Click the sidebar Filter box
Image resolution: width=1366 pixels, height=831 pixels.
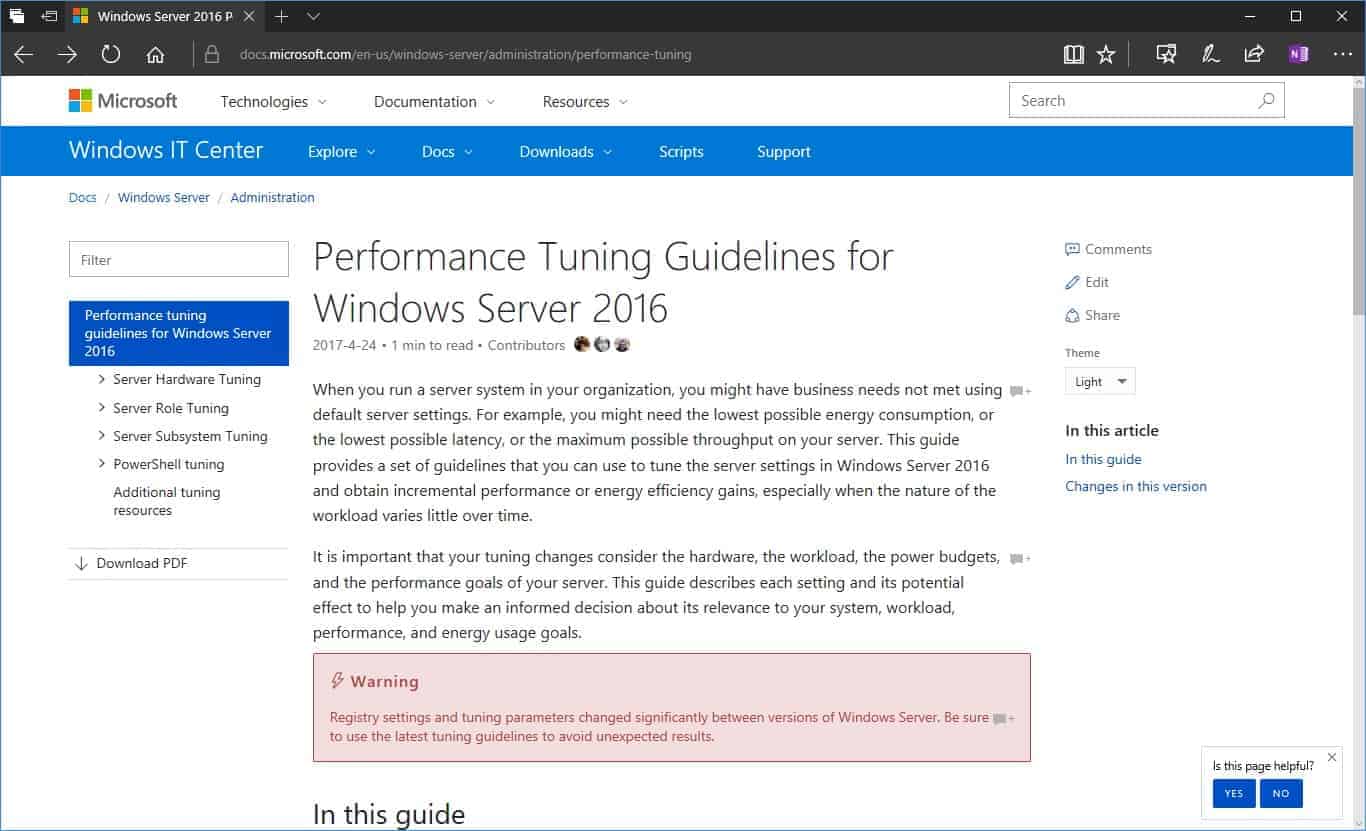(179, 259)
